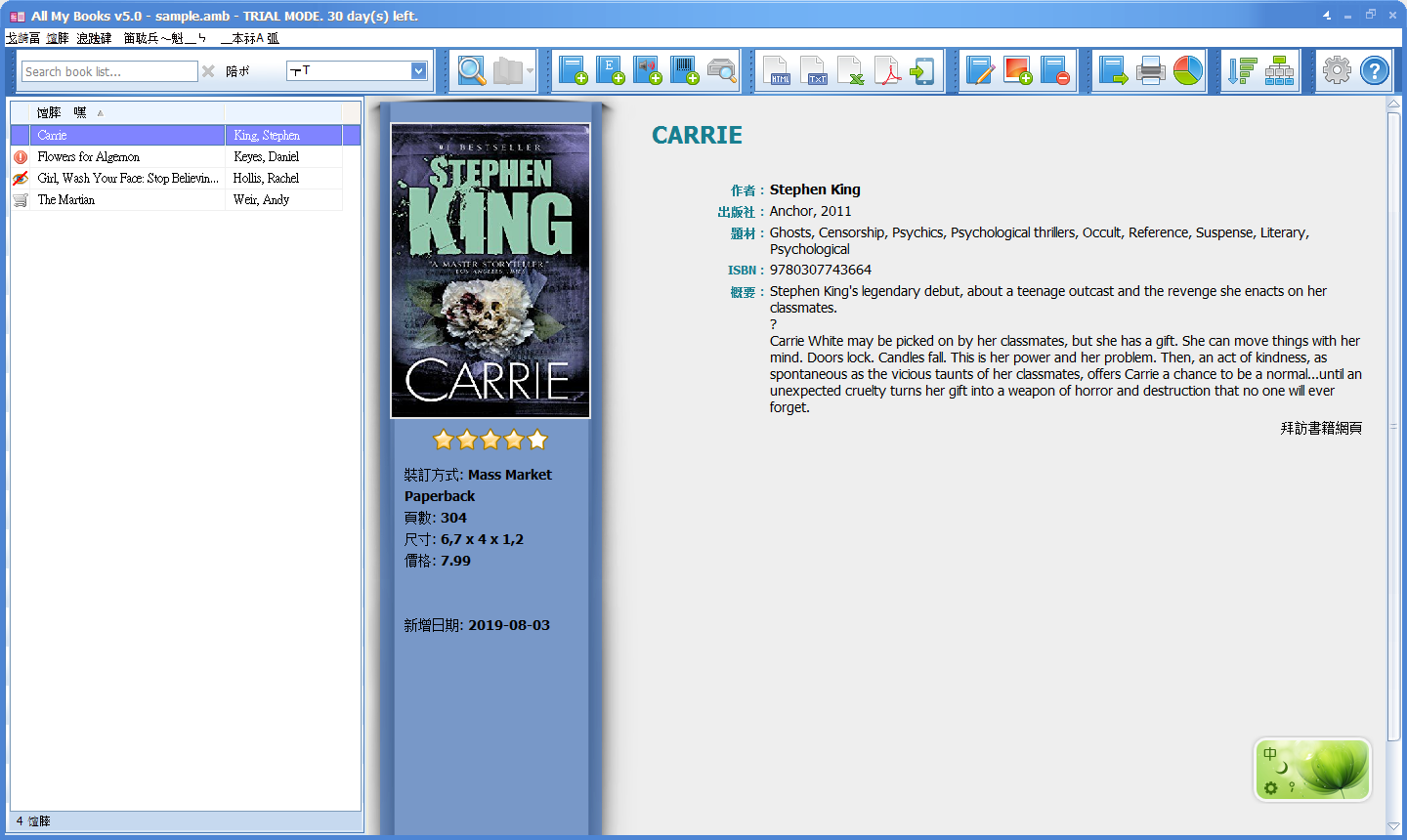The width and height of the screenshot is (1407, 840).
Task: Export to mobile device icon
Action: 923,70
